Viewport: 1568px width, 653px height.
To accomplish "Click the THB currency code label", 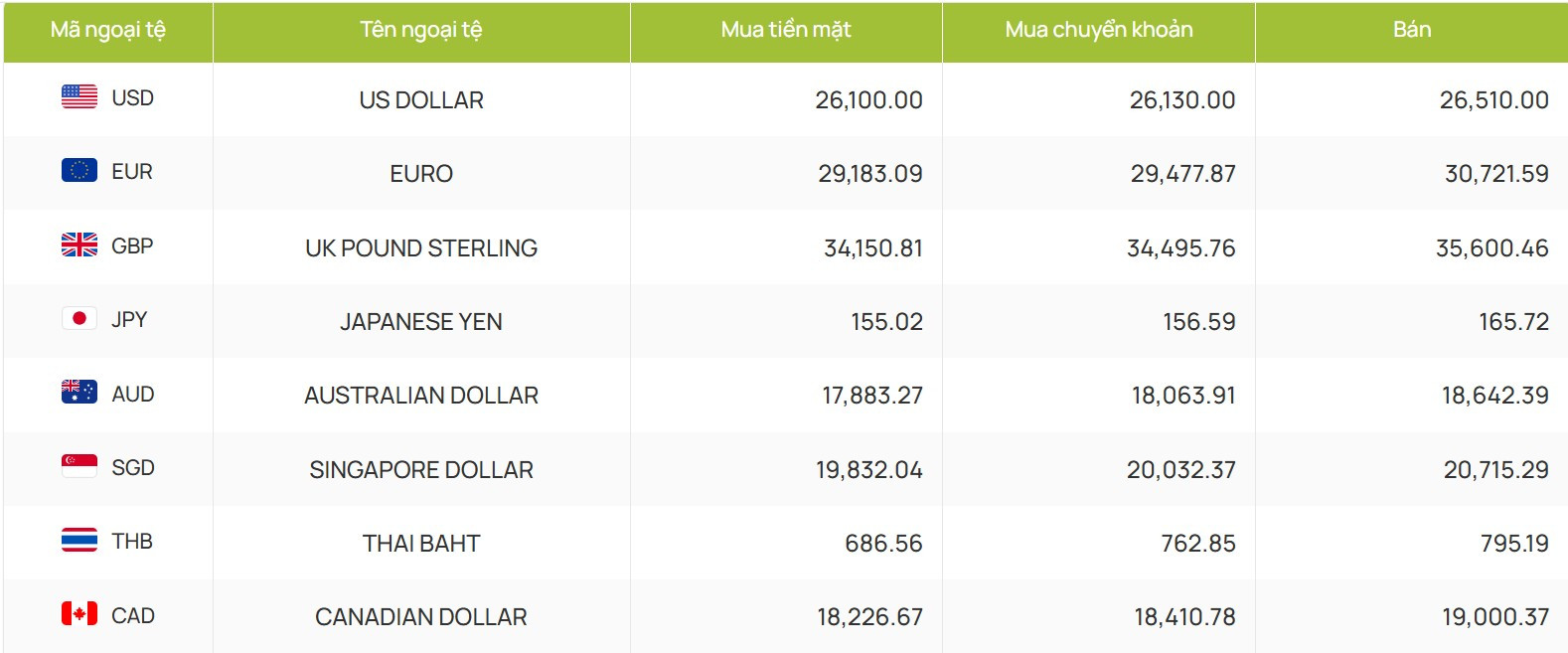I will click(x=132, y=542).
